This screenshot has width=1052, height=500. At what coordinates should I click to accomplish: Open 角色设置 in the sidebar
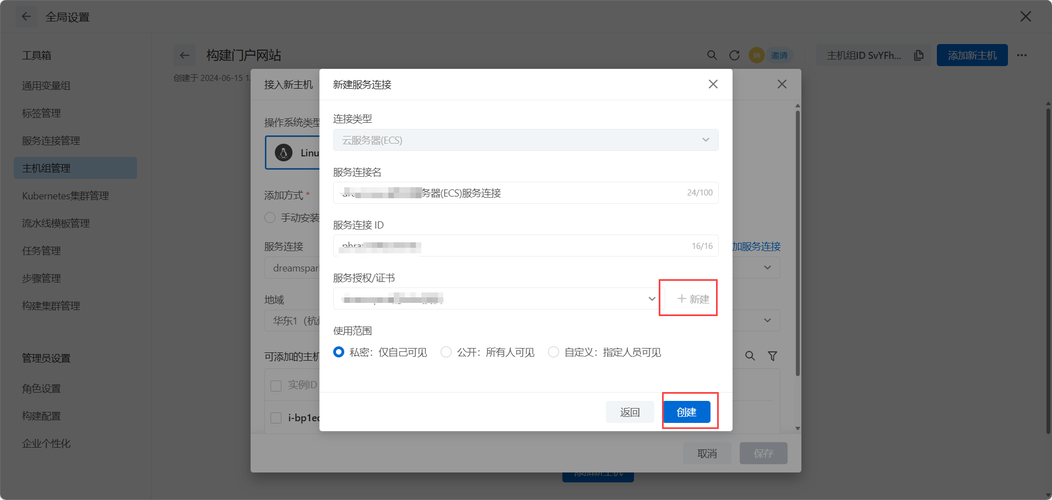(42, 389)
